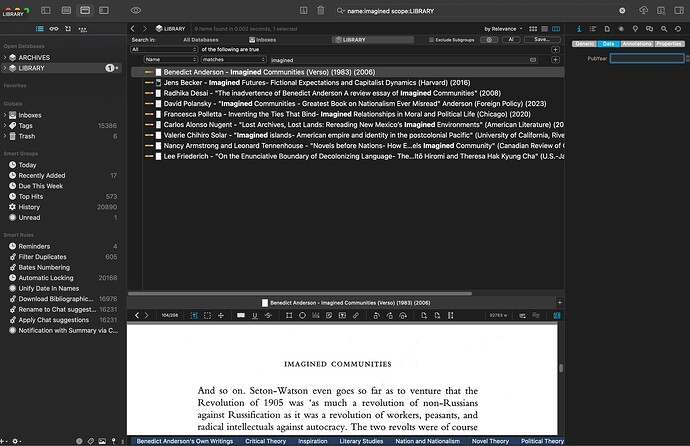Switch to the Annotations inspector tab
690x446 pixels.
click(x=637, y=44)
